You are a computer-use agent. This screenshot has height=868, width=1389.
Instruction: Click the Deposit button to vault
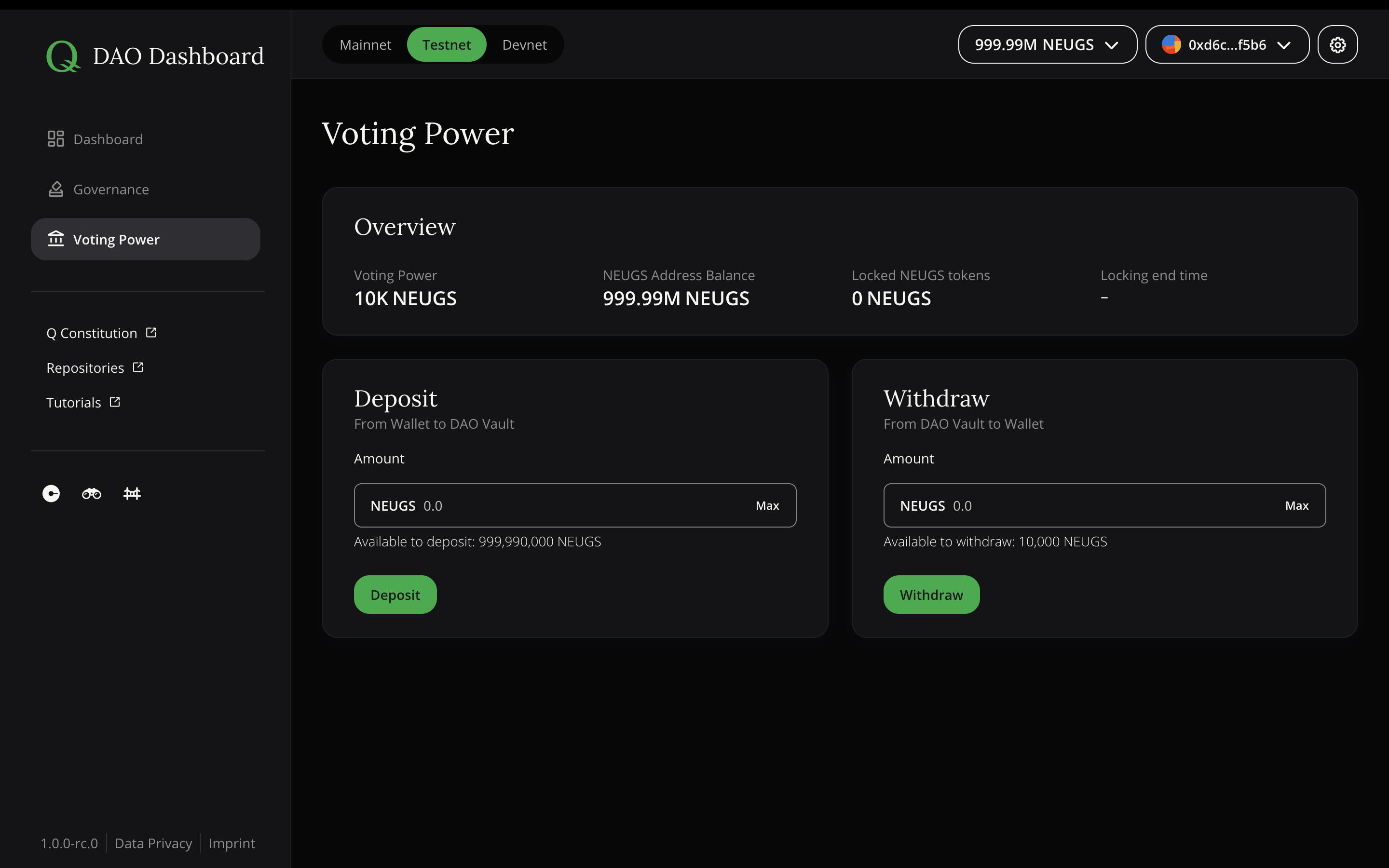coord(395,594)
